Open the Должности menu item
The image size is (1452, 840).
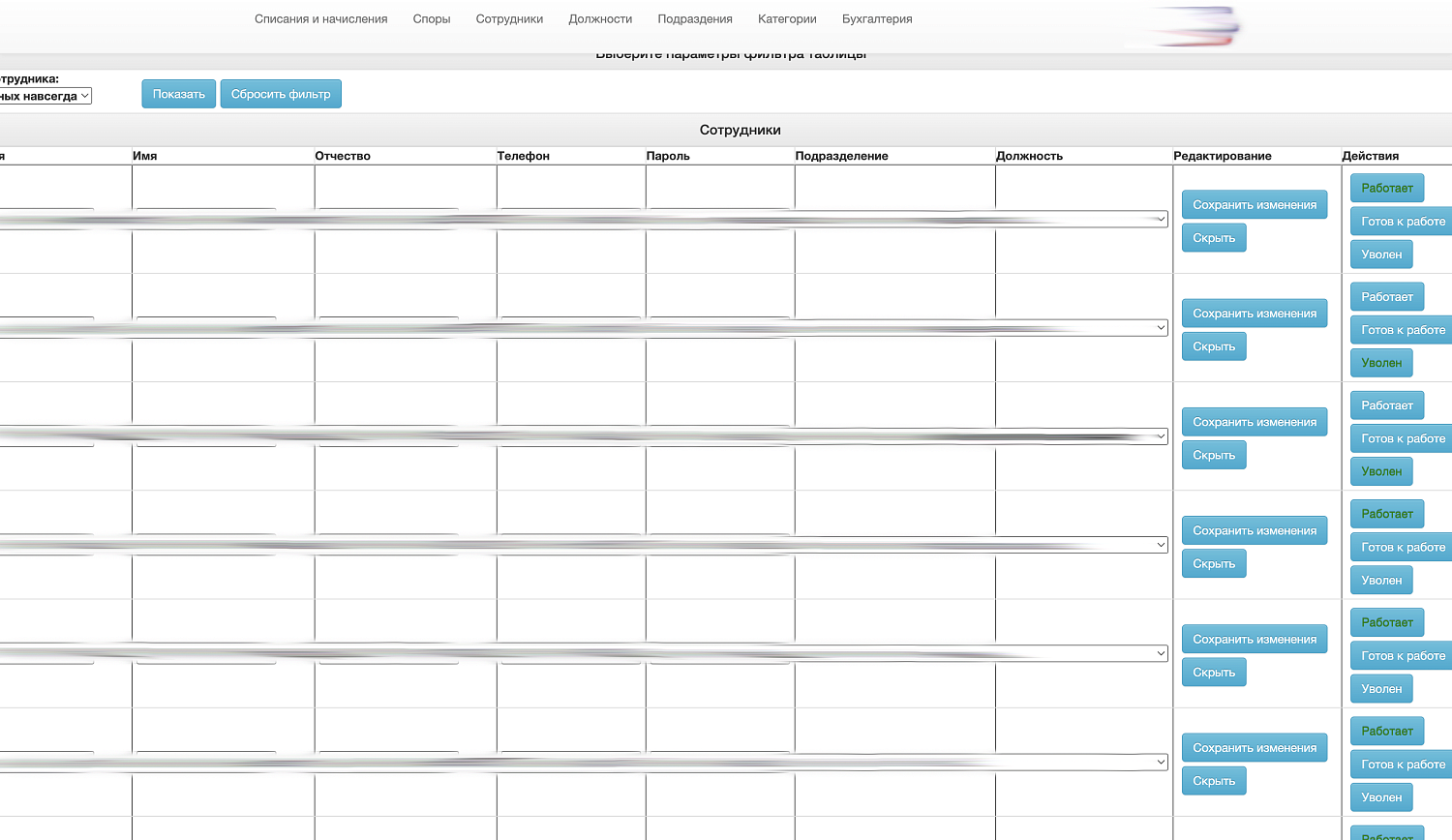coord(600,19)
